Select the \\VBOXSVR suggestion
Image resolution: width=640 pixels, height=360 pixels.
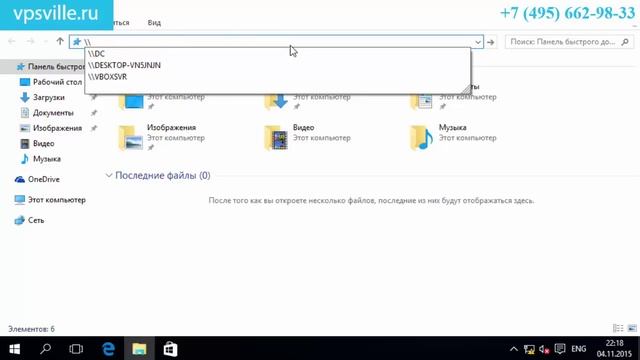click(278, 77)
